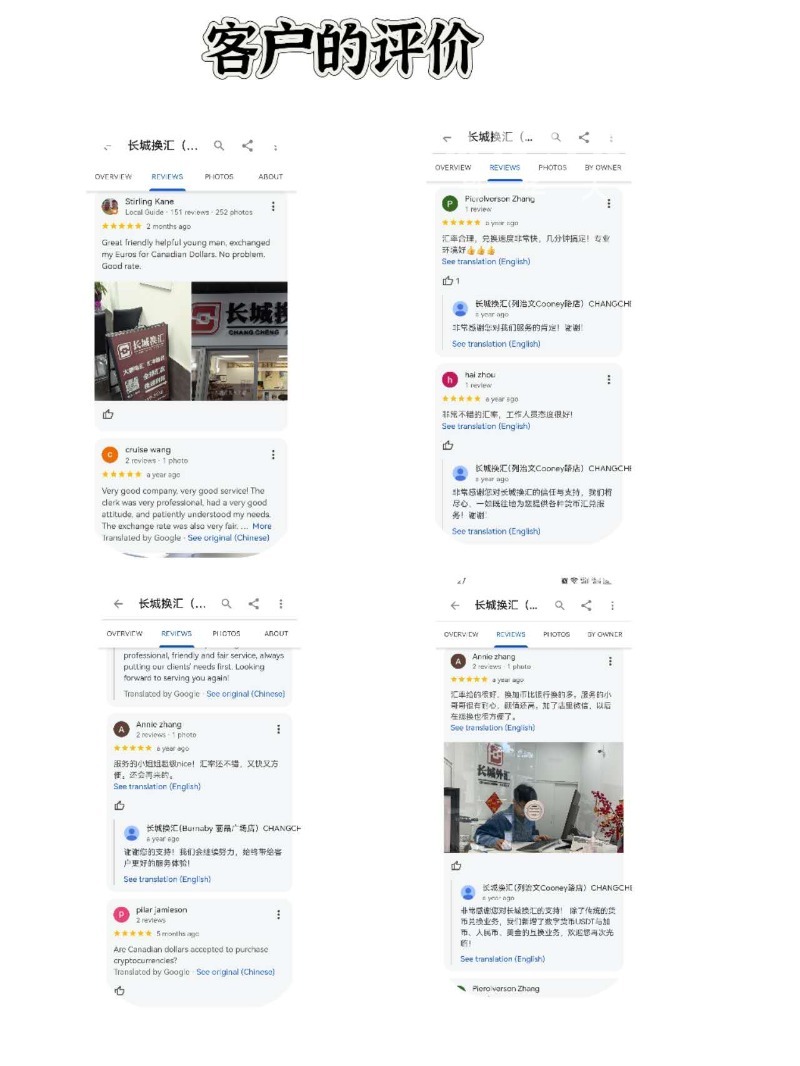Screen dimensions: 800x1066
Task: Click Stirling Kane profile avatar
Action: click(110, 206)
